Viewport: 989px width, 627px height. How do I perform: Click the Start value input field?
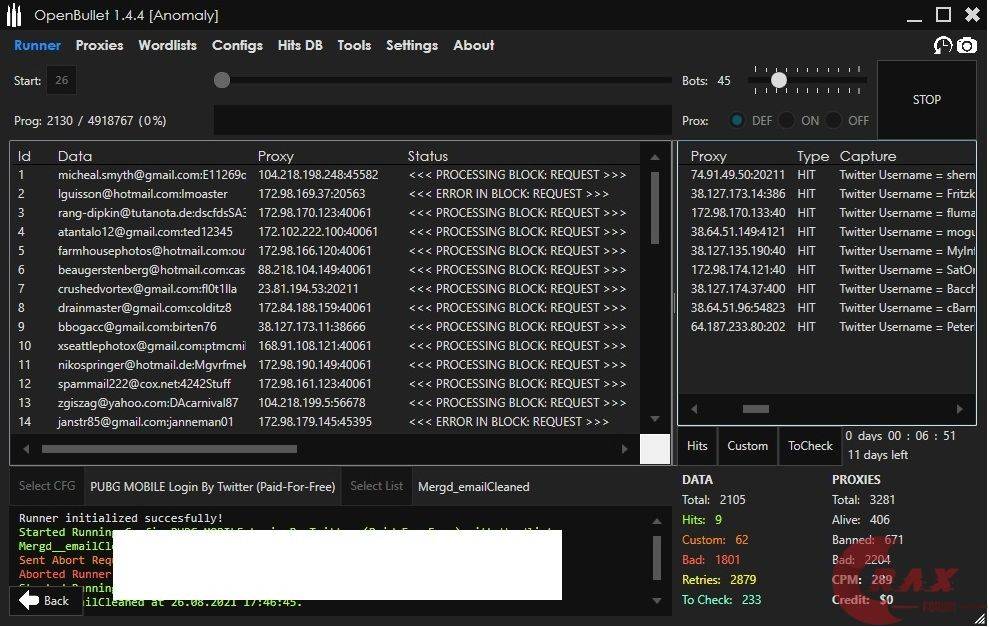pos(62,80)
